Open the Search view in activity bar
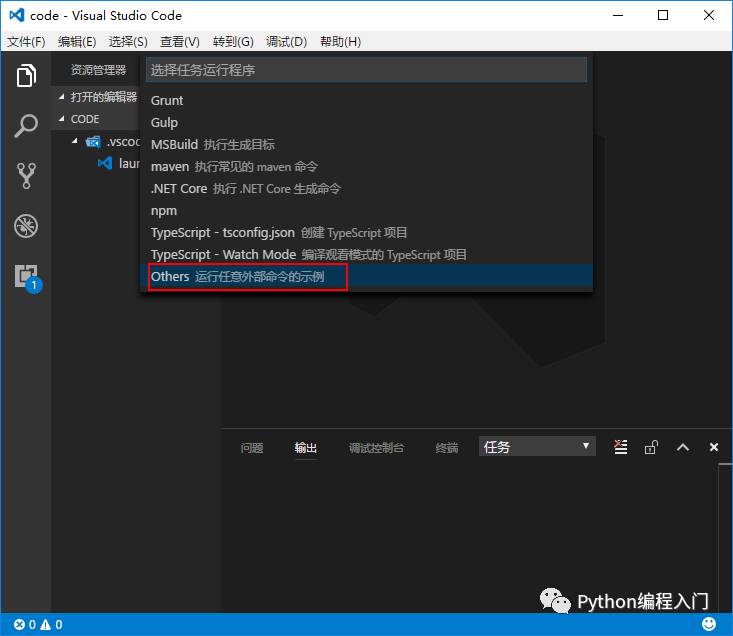The image size is (733, 636). [26, 125]
